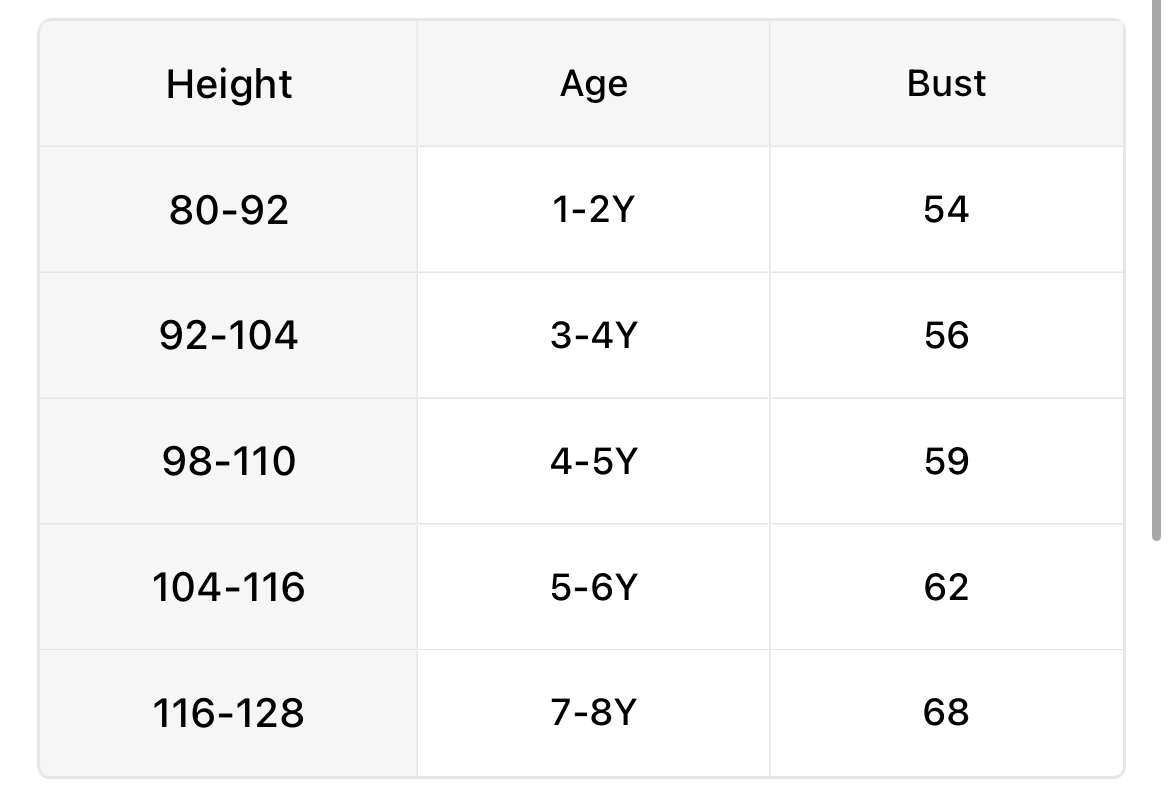Choose the 98-110 height cell
Viewport: 1170px width, 793px height.
229,461
